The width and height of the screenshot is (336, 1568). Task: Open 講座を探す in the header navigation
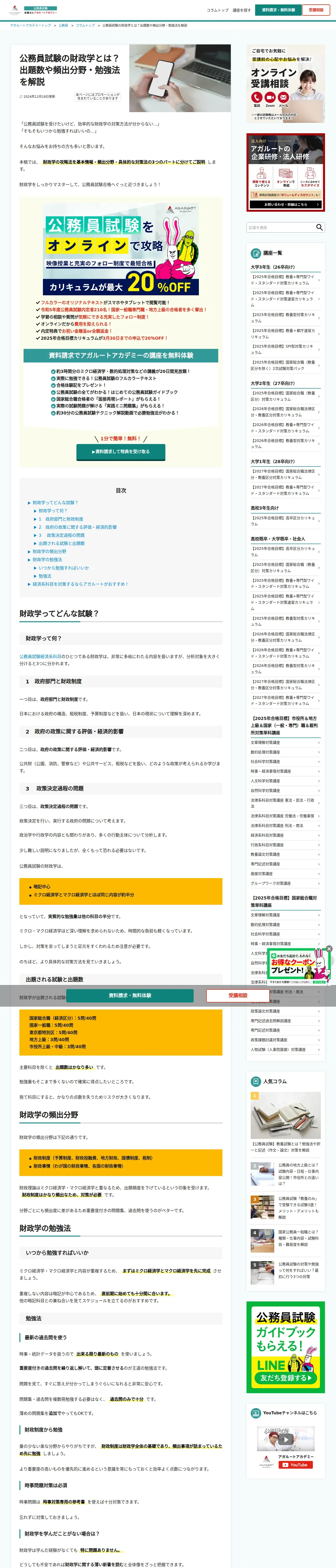tap(242, 10)
